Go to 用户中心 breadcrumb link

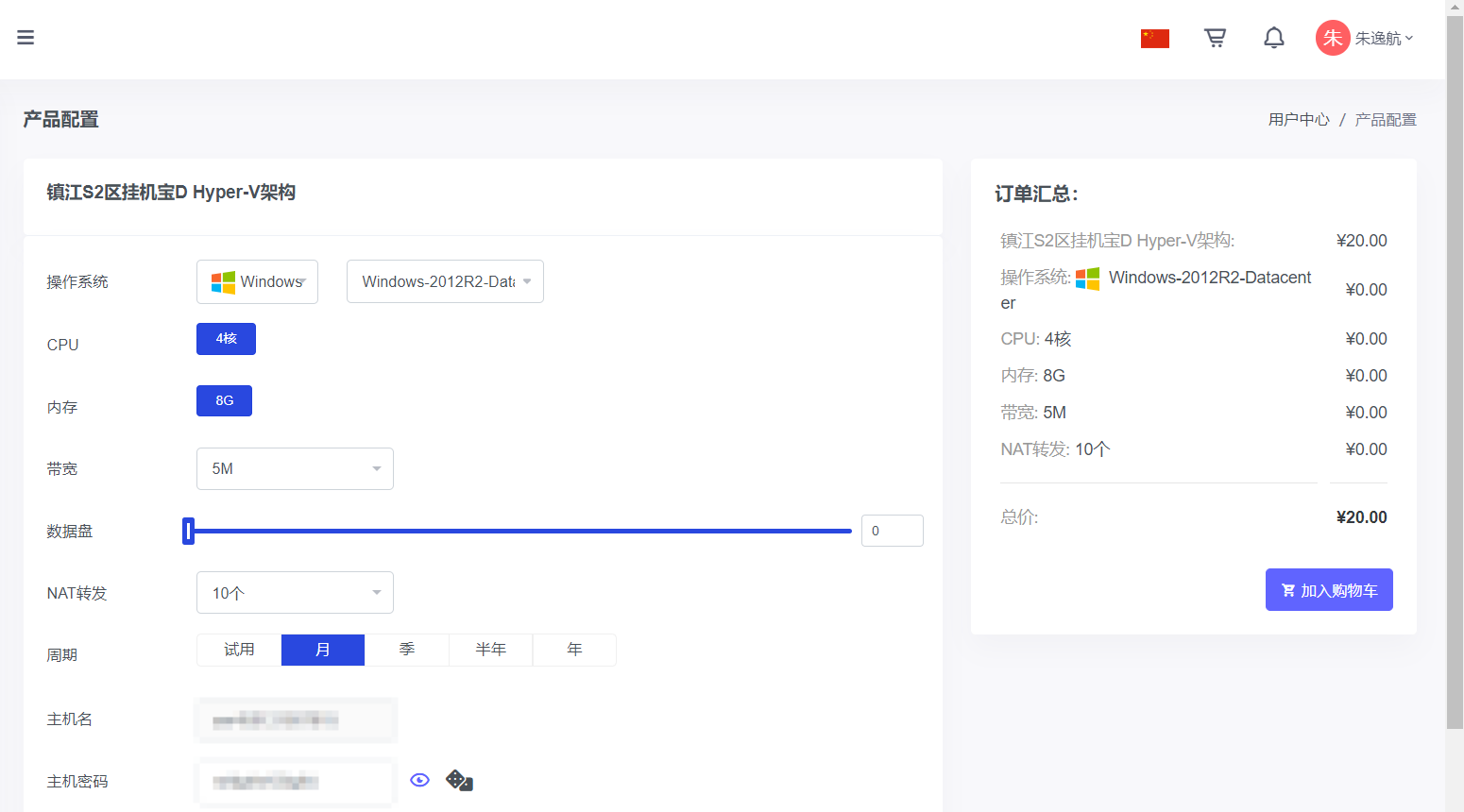[x=1298, y=120]
